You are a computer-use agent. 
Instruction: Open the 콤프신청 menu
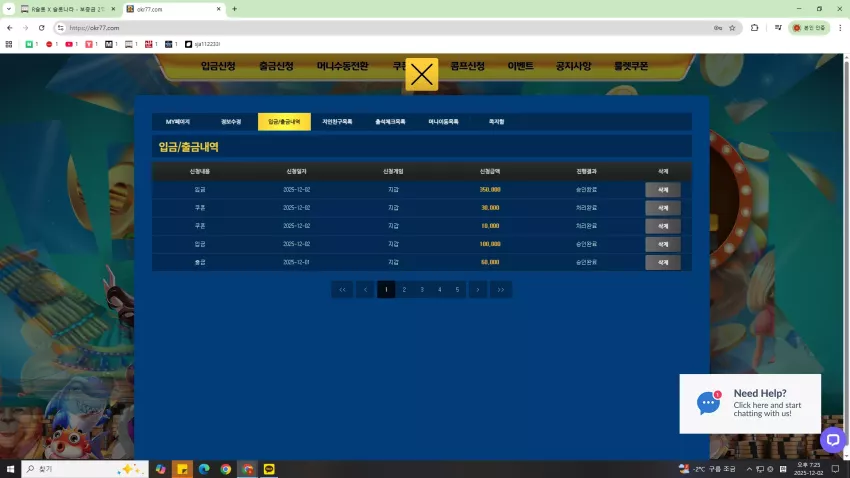click(x=467, y=66)
